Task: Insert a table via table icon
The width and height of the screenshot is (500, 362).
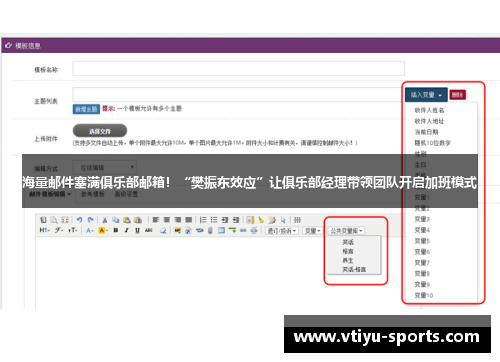Action: (221, 230)
